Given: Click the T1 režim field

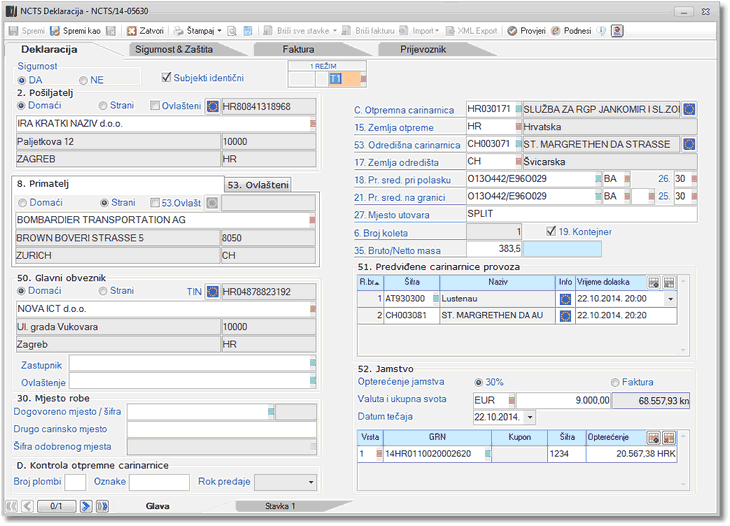Looking at the screenshot, I should pyautogui.click(x=344, y=79).
